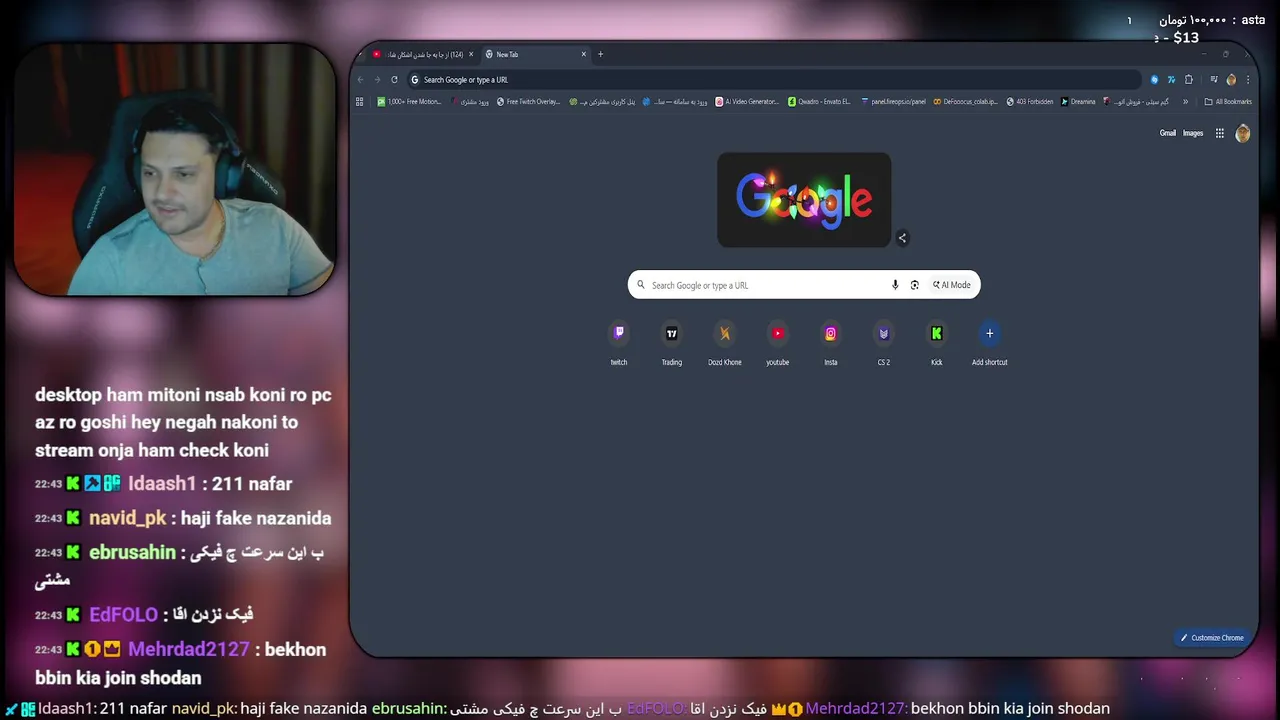The image size is (1280, 720).
Task: Open the Kick shortcut
Action: pyautogui.click(x=937, y=342)
